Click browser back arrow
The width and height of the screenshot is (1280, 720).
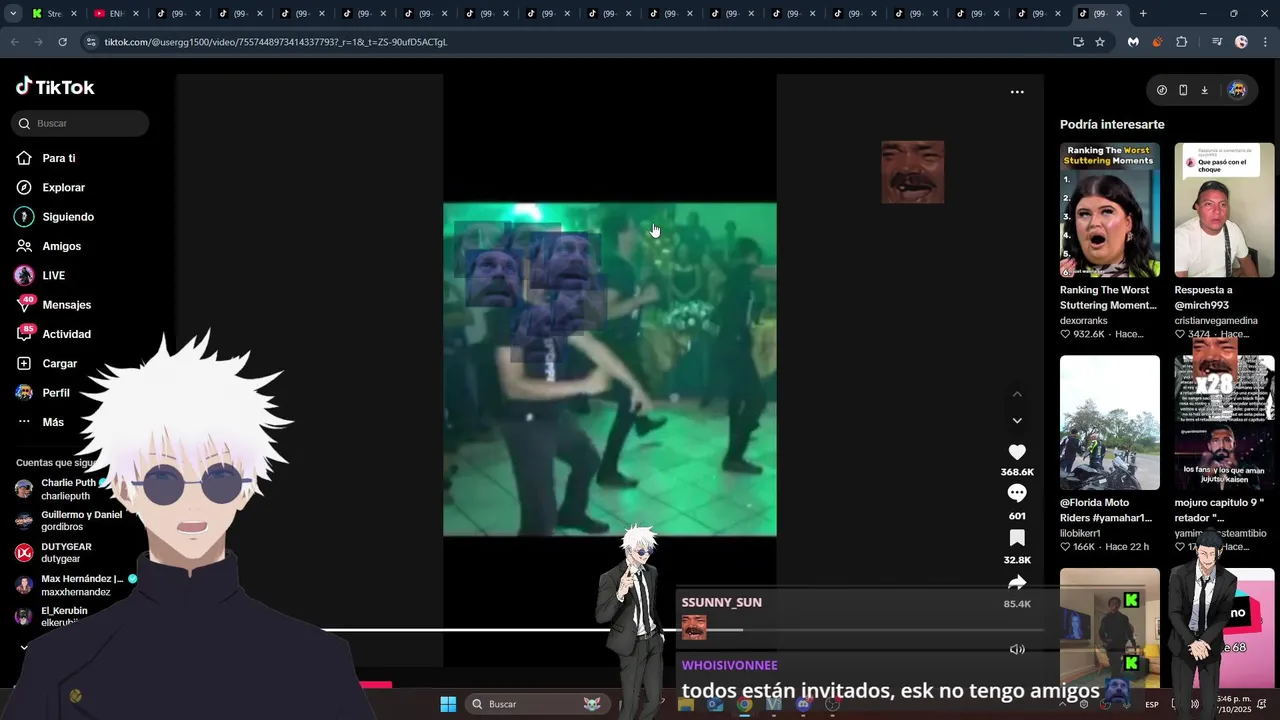pyautogui.click(x=15, y=42)
